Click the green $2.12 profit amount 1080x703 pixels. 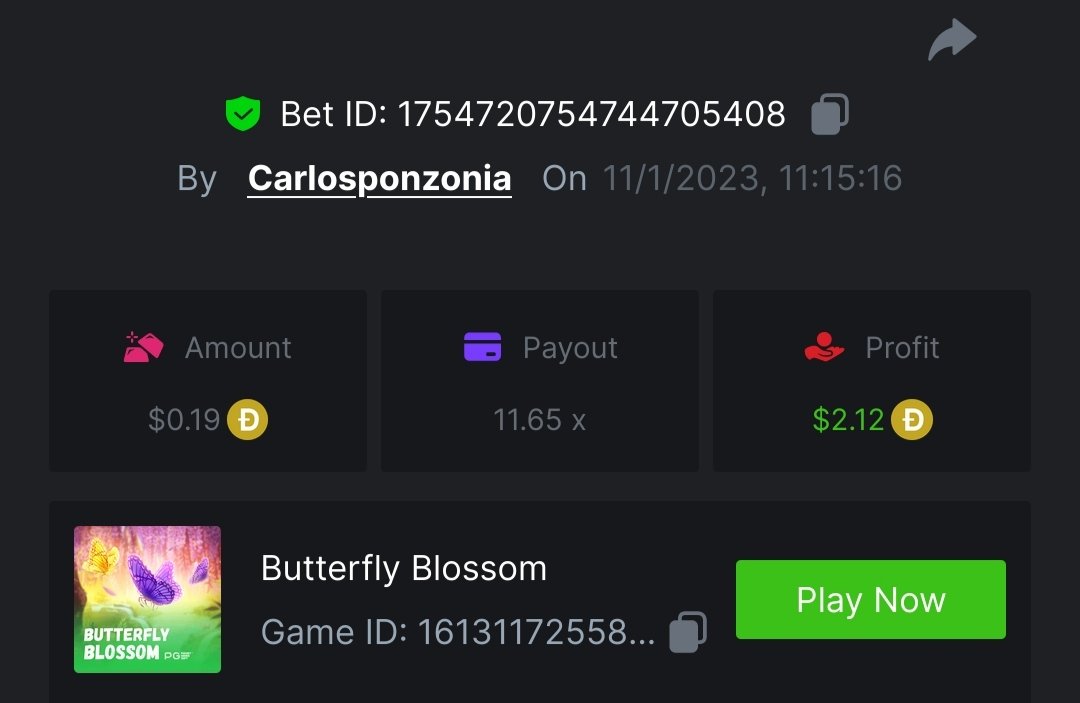click(x=847, y=420)
